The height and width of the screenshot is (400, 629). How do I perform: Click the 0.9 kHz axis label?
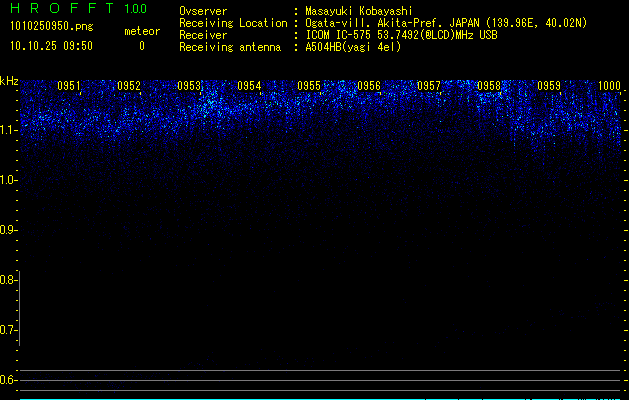tap(7, 230)
